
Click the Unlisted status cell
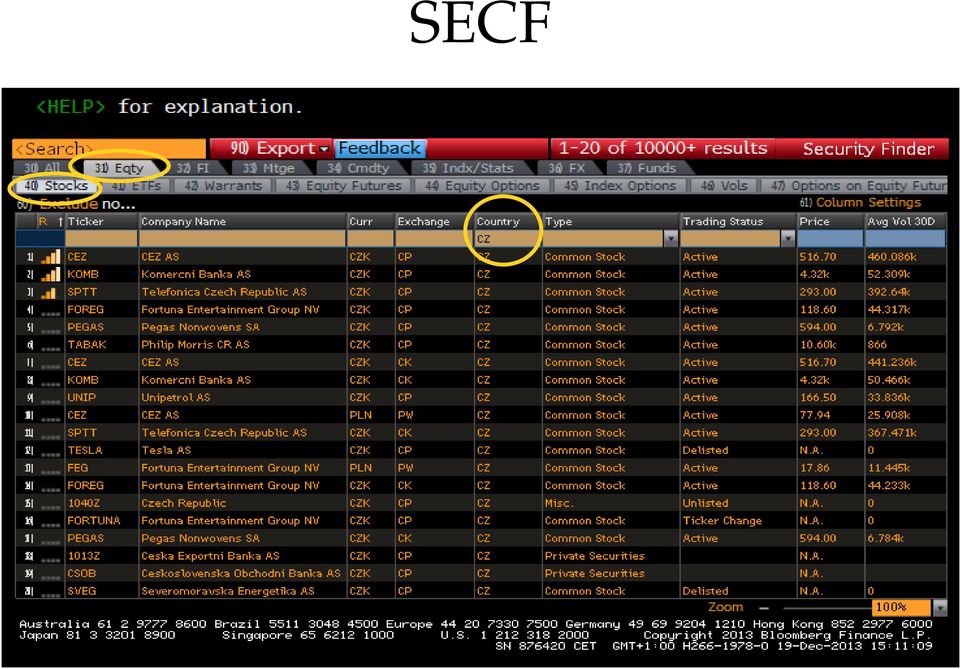pos(705,503)
